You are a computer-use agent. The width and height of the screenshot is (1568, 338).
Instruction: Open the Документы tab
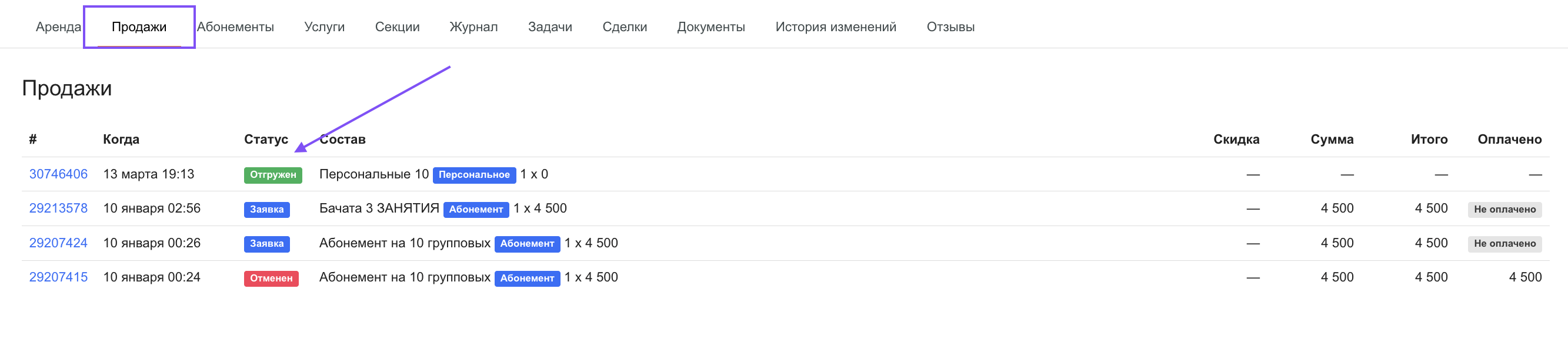coord(710,27)
